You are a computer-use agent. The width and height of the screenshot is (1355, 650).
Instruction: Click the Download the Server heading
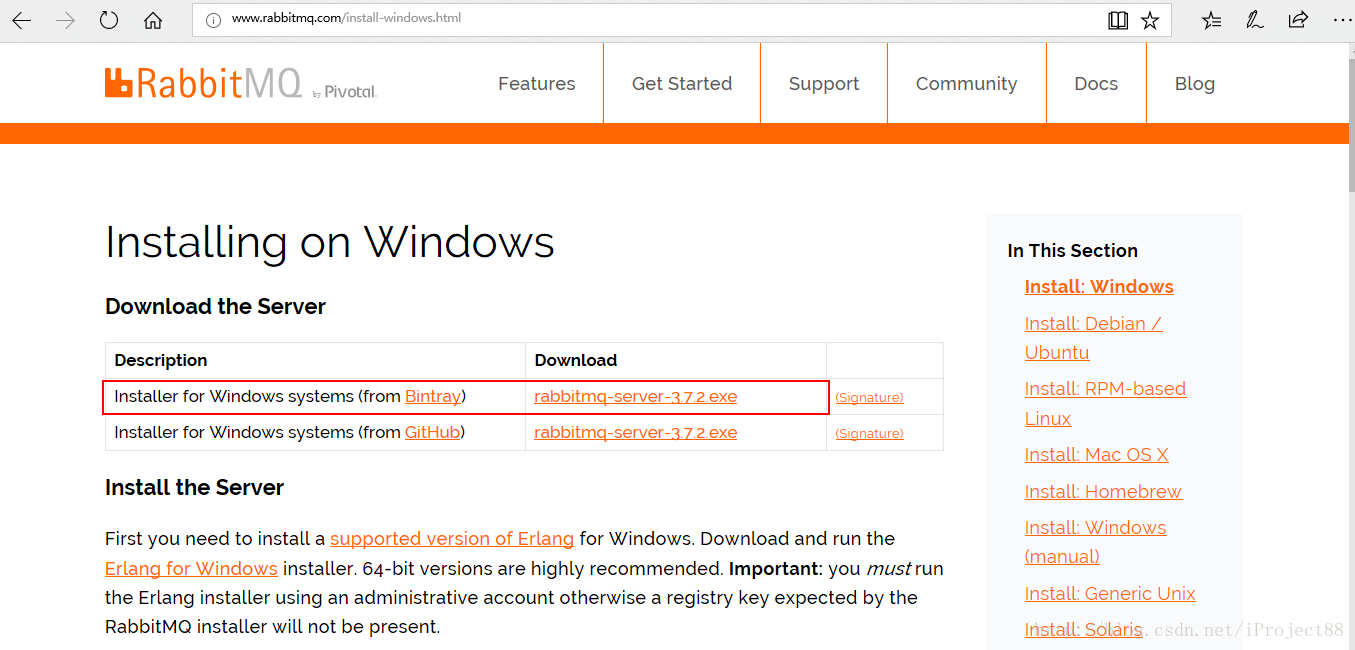[215, 307]
